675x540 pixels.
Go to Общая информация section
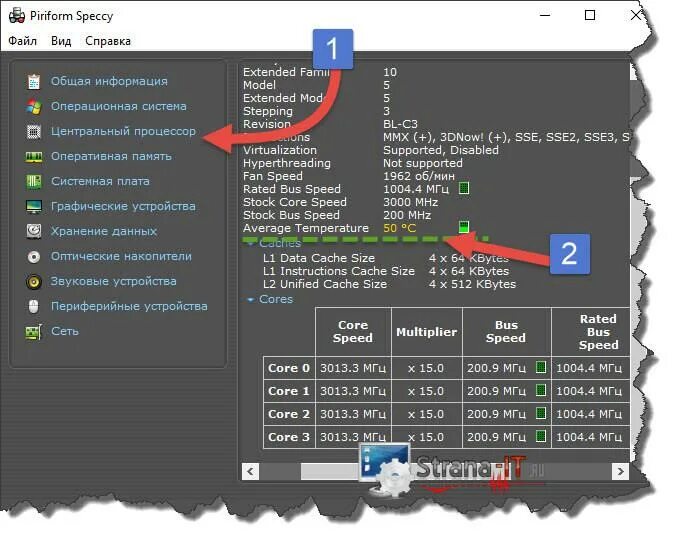[109, 81]
